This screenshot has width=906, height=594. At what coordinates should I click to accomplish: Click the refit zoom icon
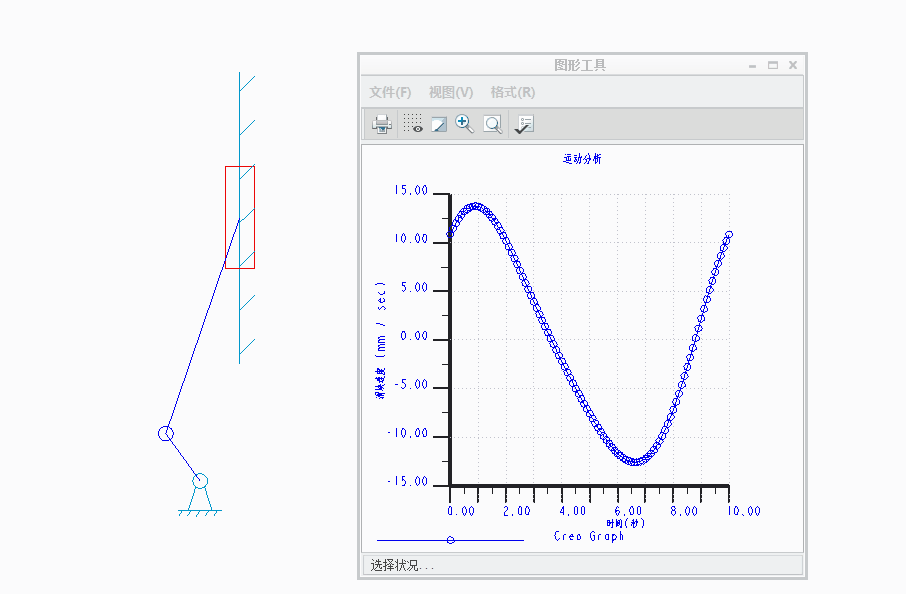coord(492,124)
